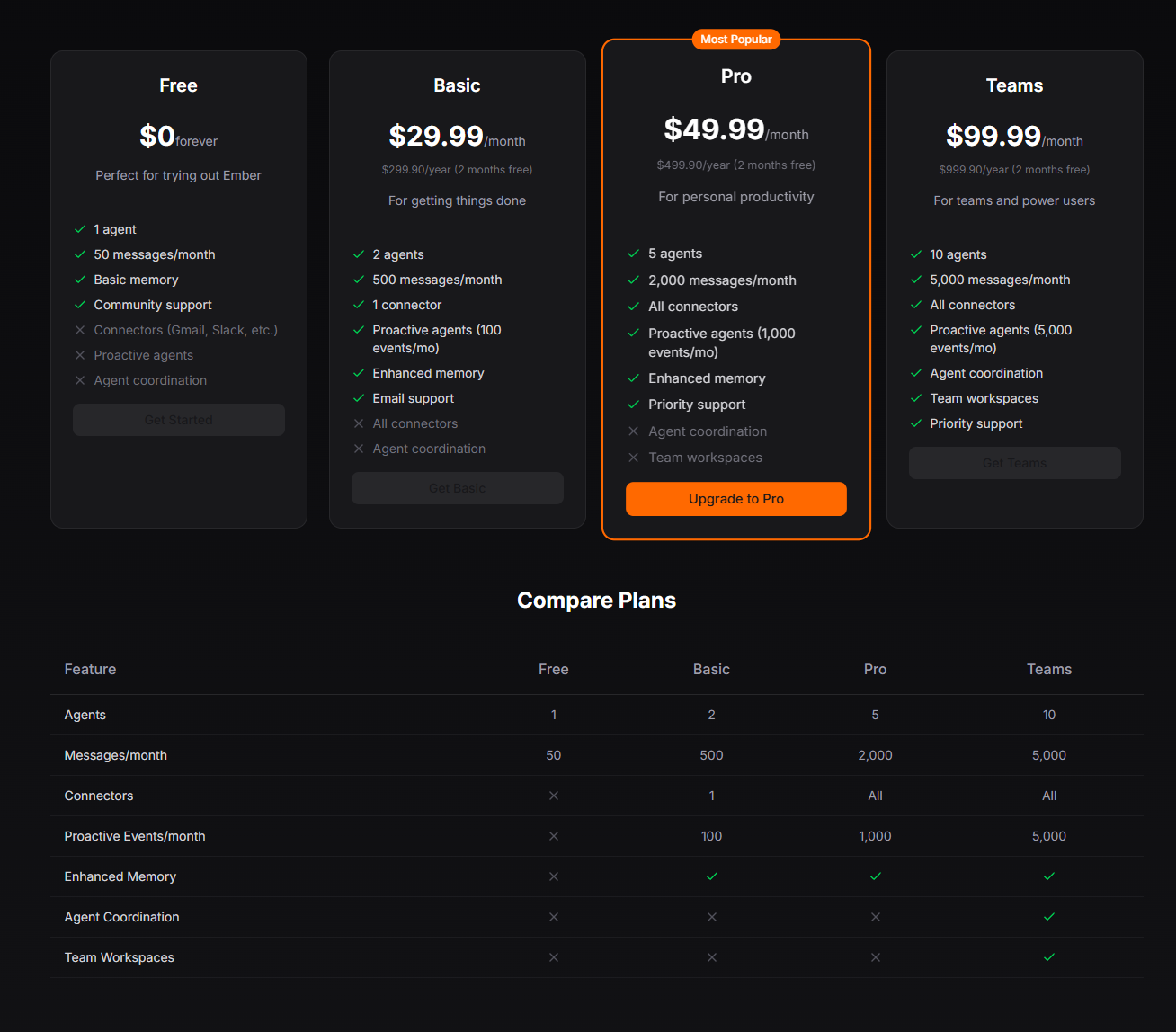This screenshot has height=1032, width=1176.
Task: Click the check icon beside Teams plan 'Team workspaces'
Action: [916, 398]
